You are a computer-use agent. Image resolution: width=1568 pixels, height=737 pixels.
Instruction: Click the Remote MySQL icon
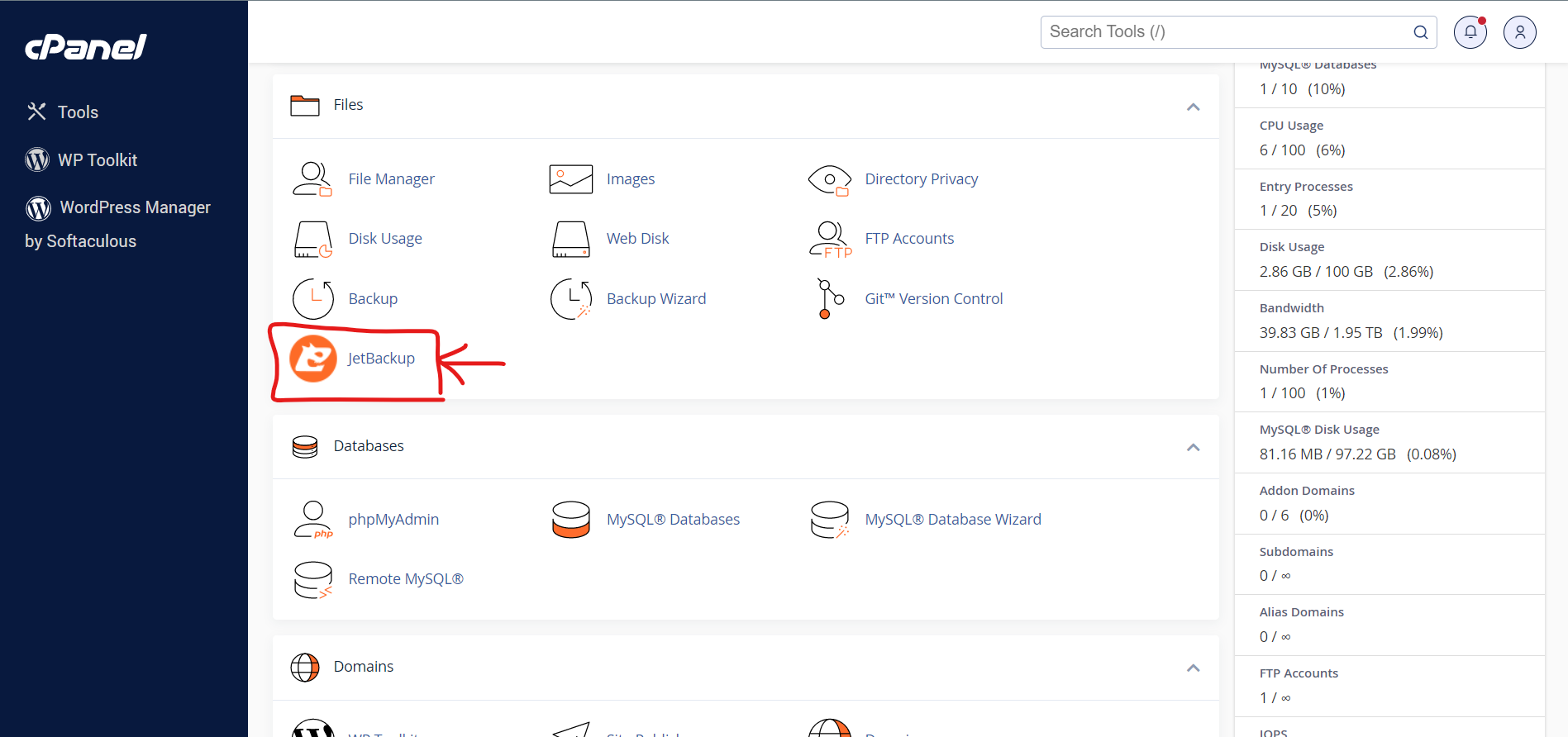point(313,579)
